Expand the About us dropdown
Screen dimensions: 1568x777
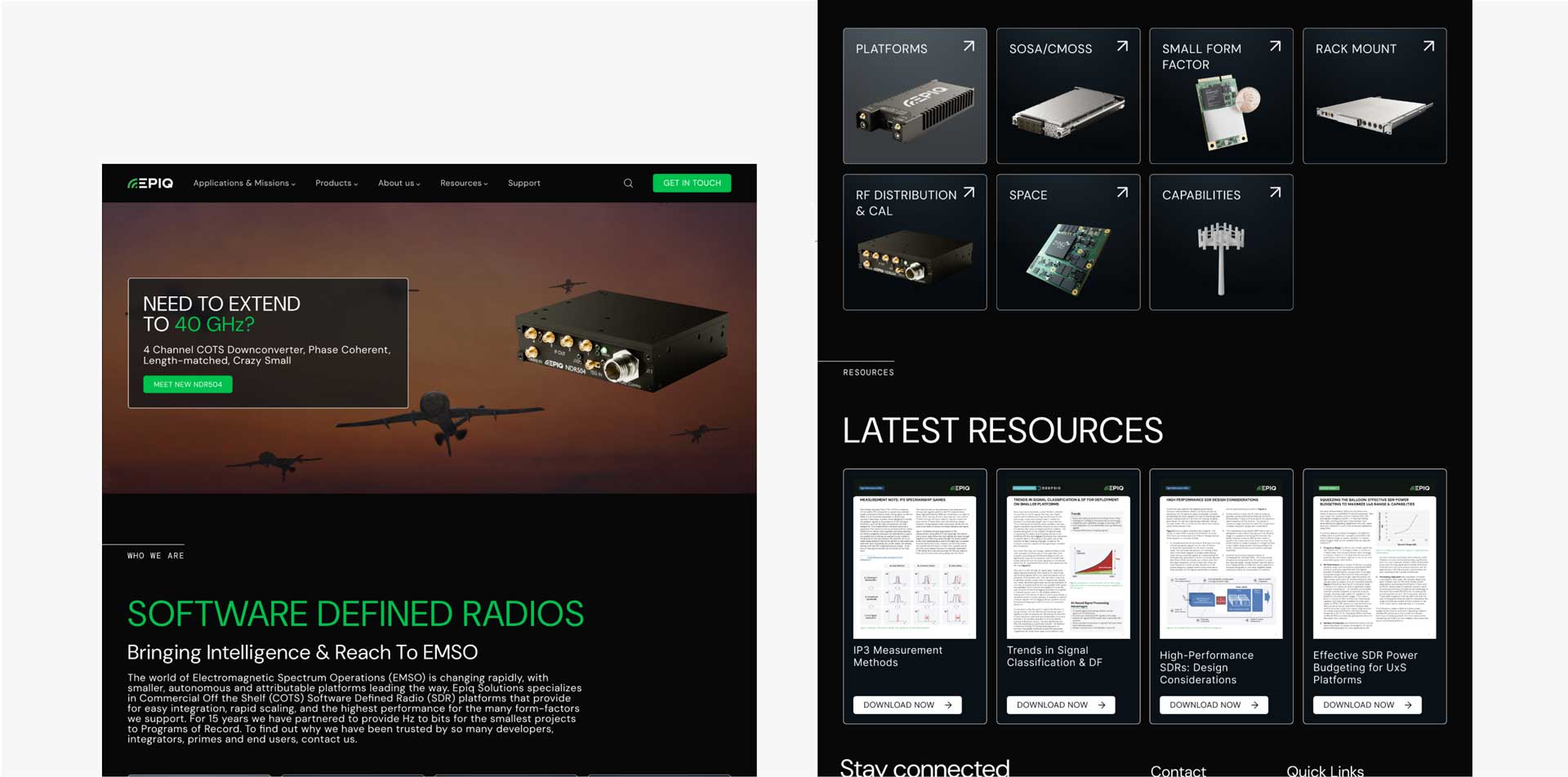click(x=399, y=184)
